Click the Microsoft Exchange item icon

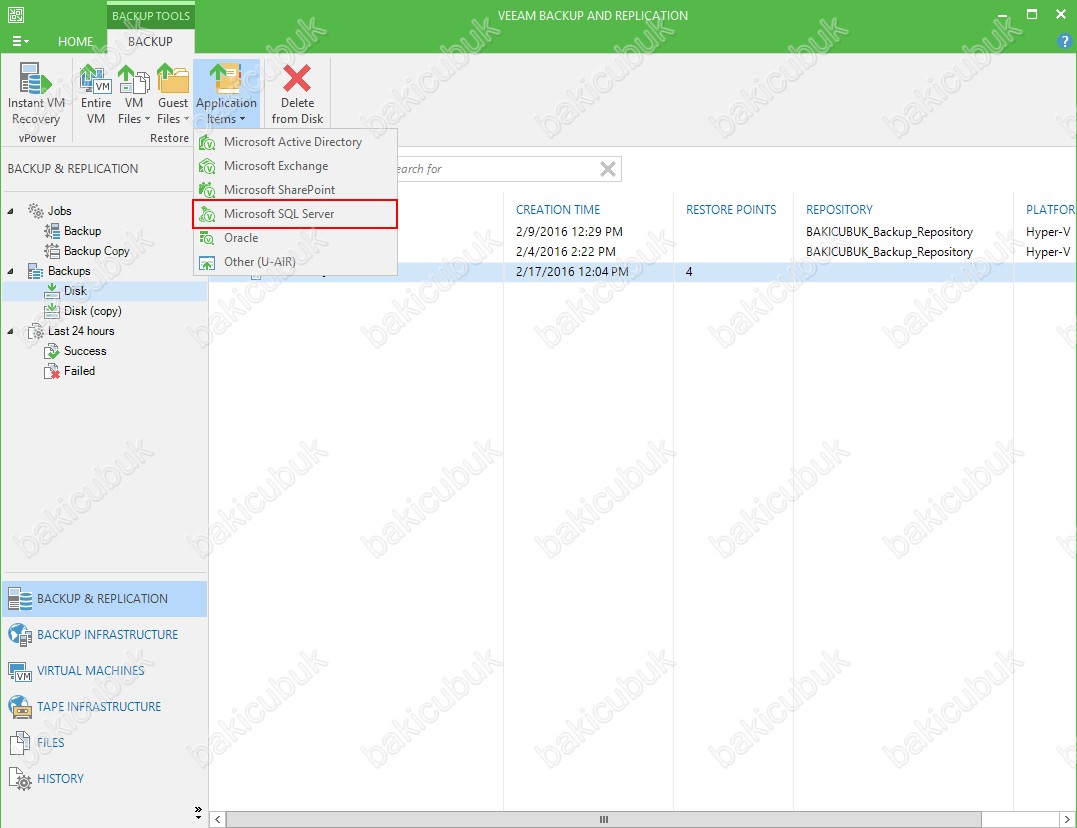pos(207,166)
